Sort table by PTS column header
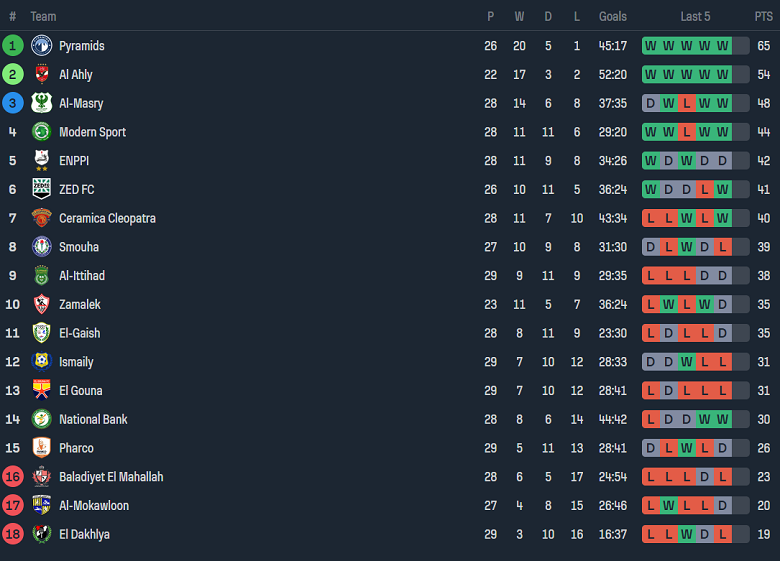Viewport: 780px width, 561px height. (x=764, y=16)
